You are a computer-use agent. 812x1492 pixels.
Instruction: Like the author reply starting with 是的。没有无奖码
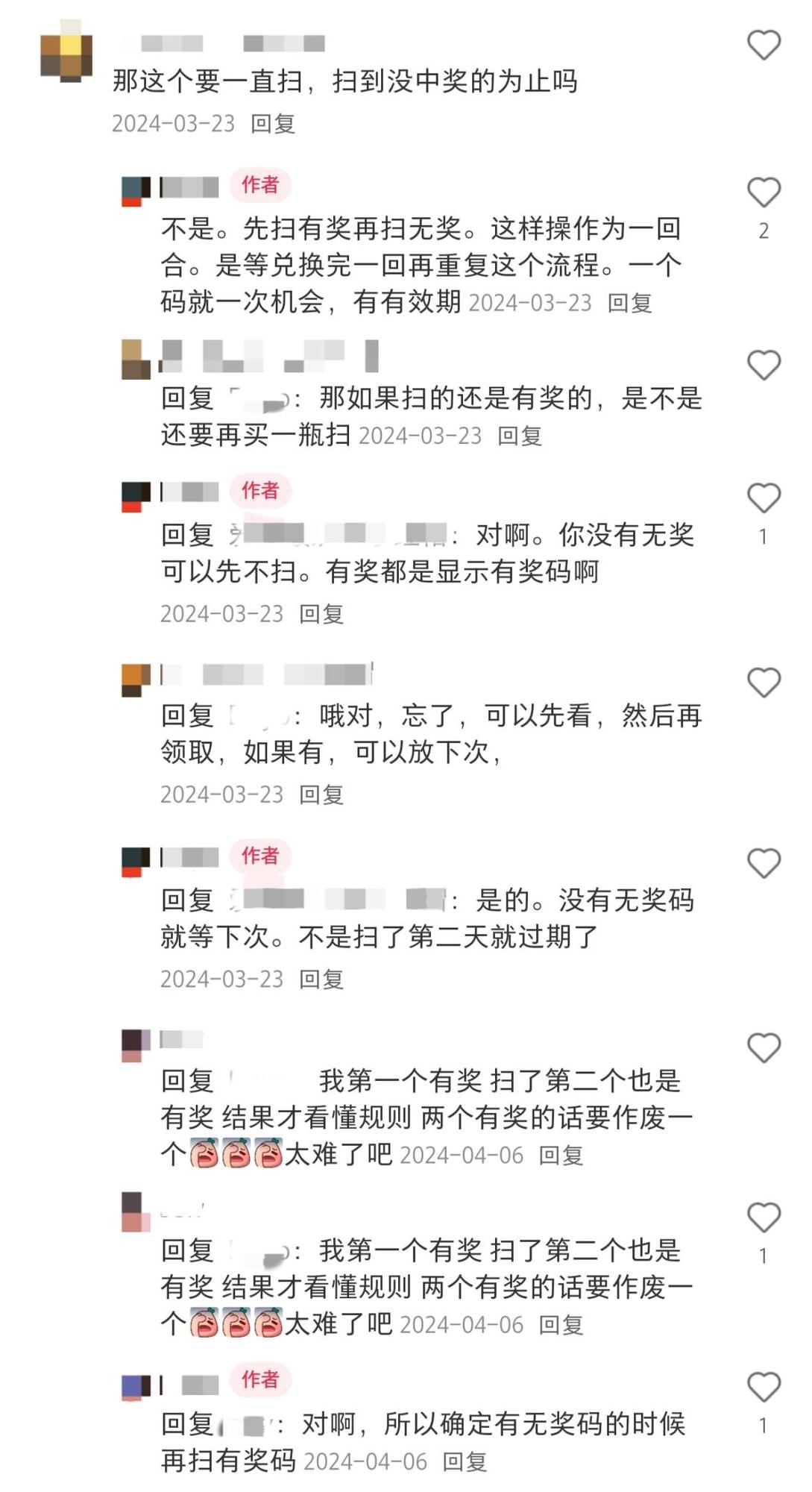point(764,863)
